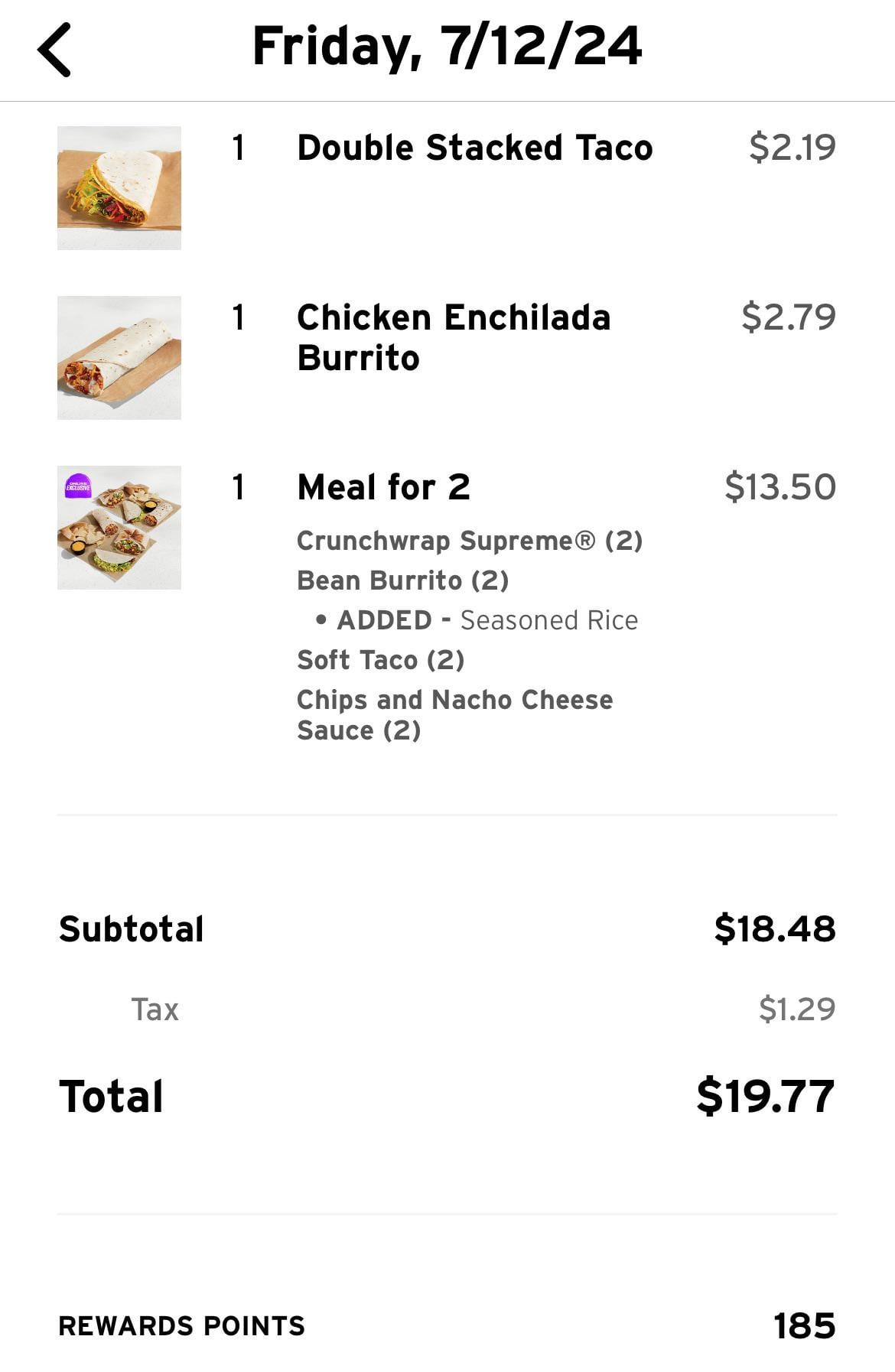The height and width of the screenshot is (1372, 895).
Task: Click the $2.19 taco price
Action: click(x=792, y=147)
